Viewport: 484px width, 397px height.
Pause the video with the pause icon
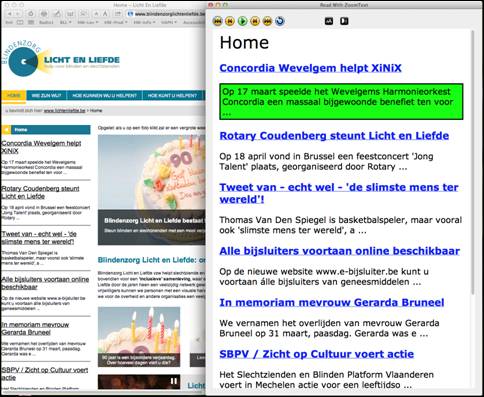(174, 381)
